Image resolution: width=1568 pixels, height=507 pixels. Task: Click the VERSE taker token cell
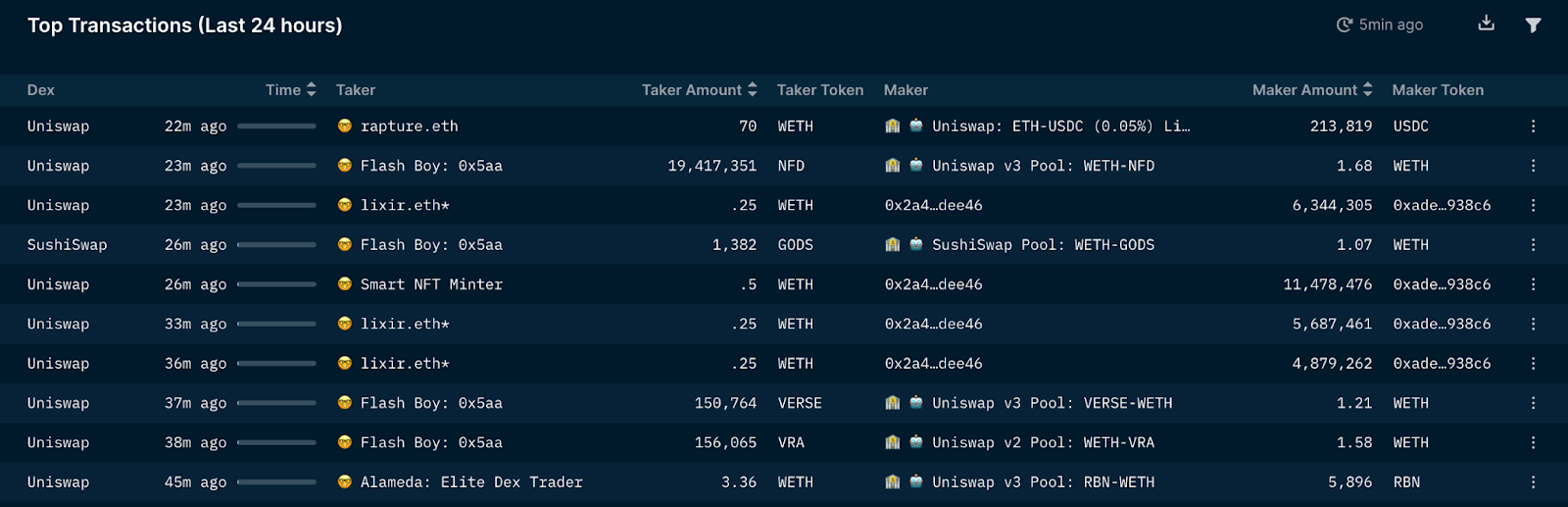click(800, 403)
